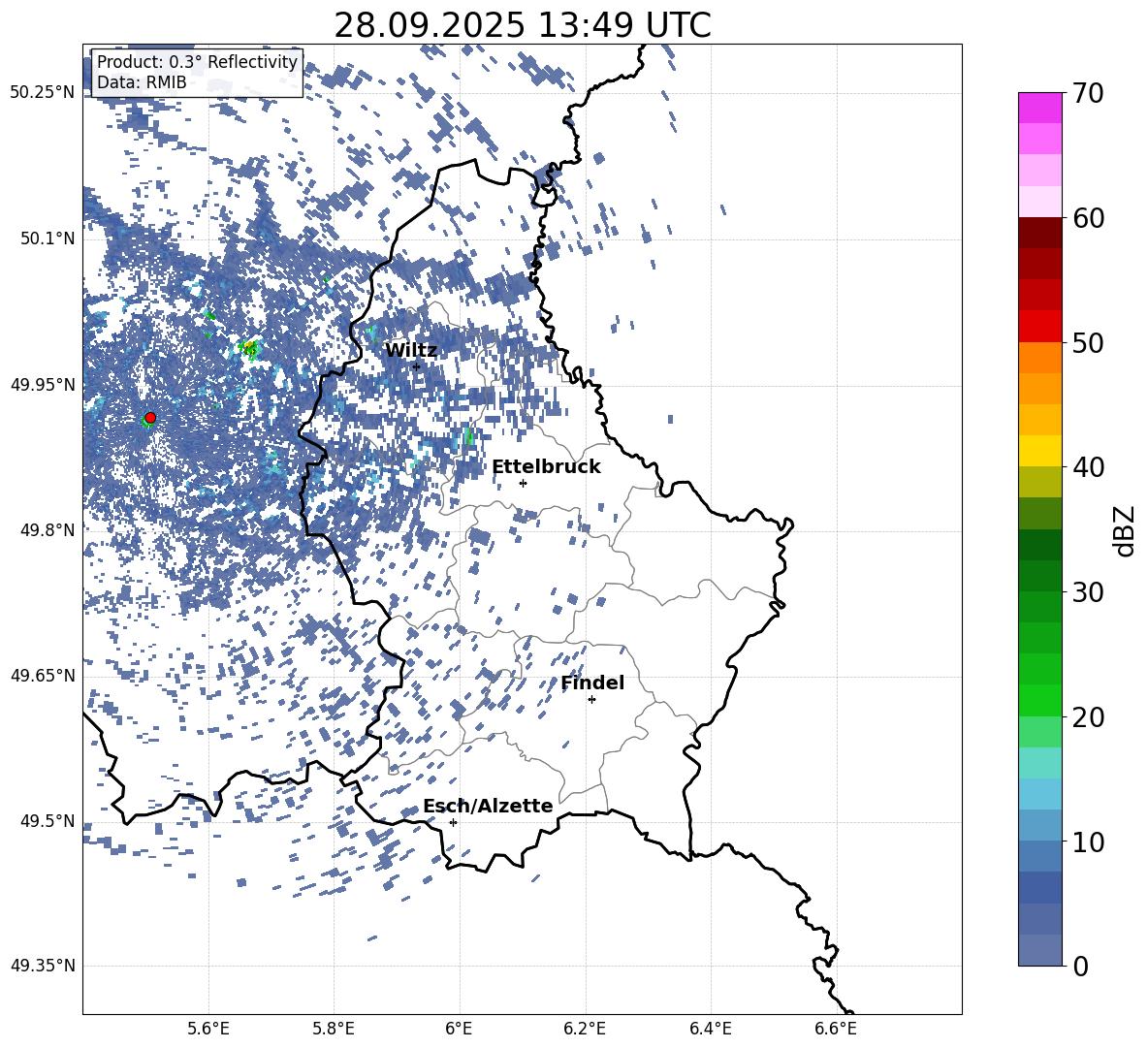Click the red radar site marker

(150, 418)
